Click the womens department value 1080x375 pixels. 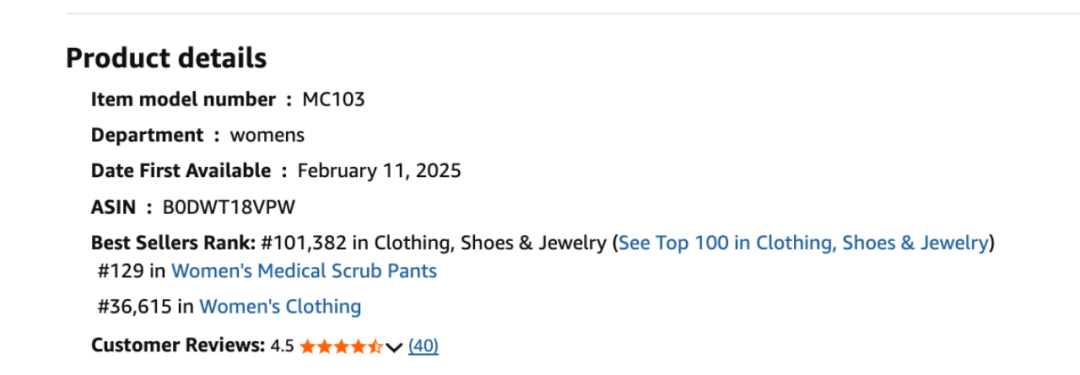click(267, 136)
